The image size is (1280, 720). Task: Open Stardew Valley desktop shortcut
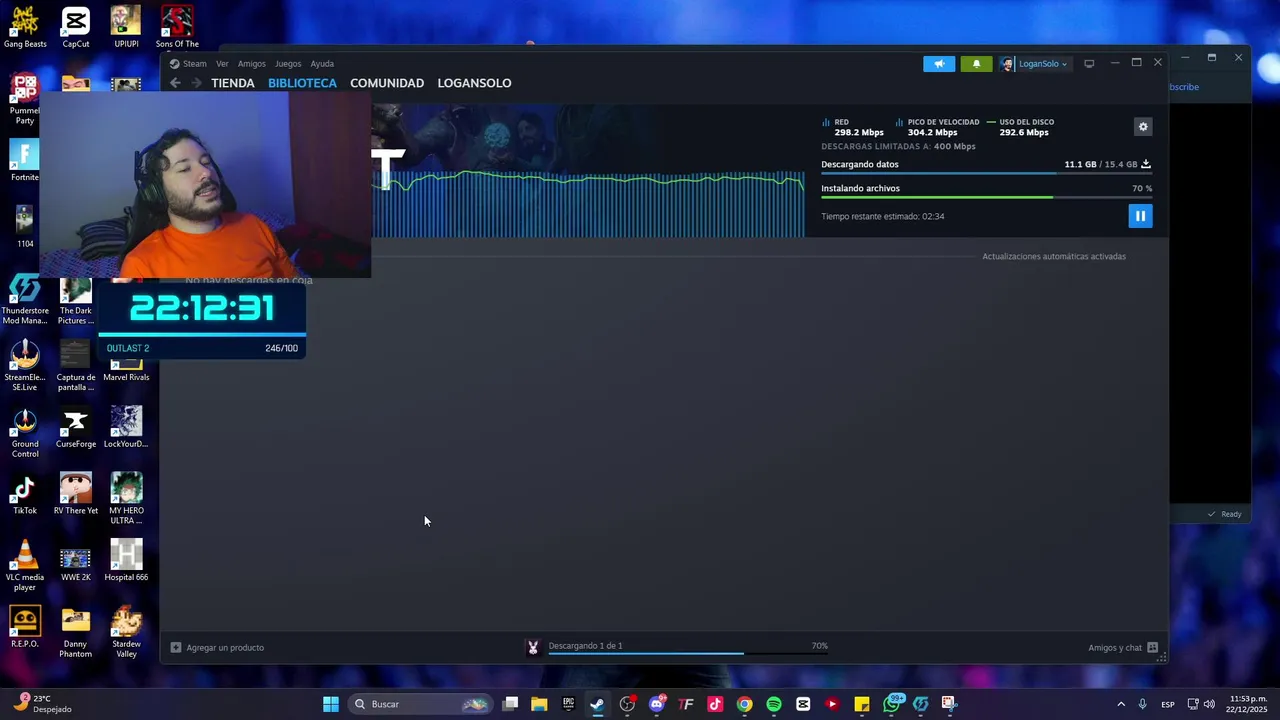point(126,632)
